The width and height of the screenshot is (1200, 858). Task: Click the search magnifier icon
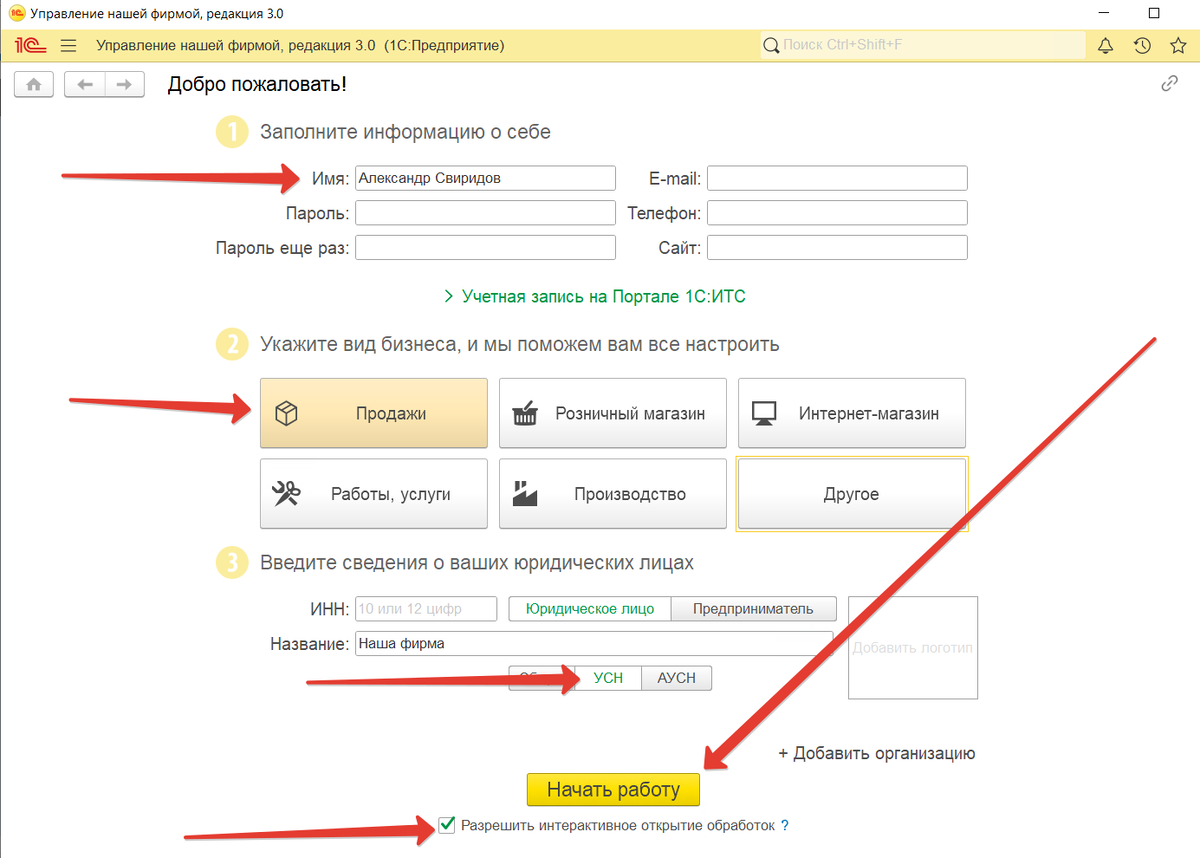(771, 45)
